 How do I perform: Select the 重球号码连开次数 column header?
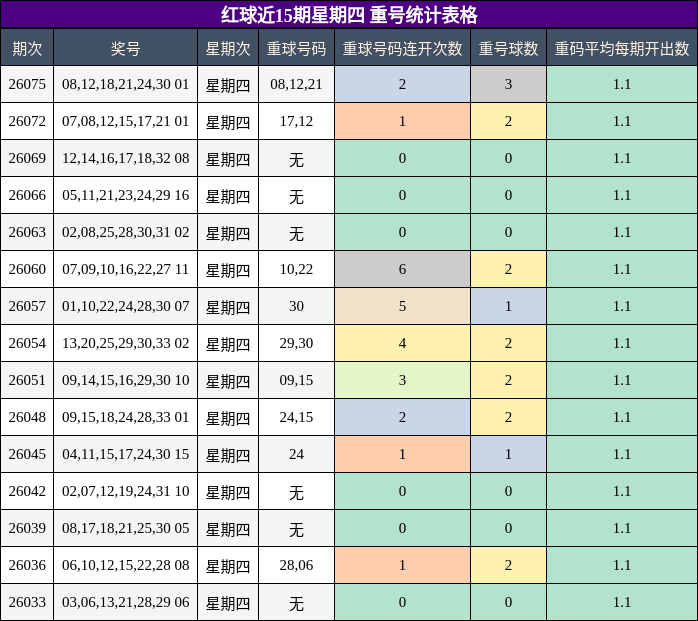click(402, 48)
